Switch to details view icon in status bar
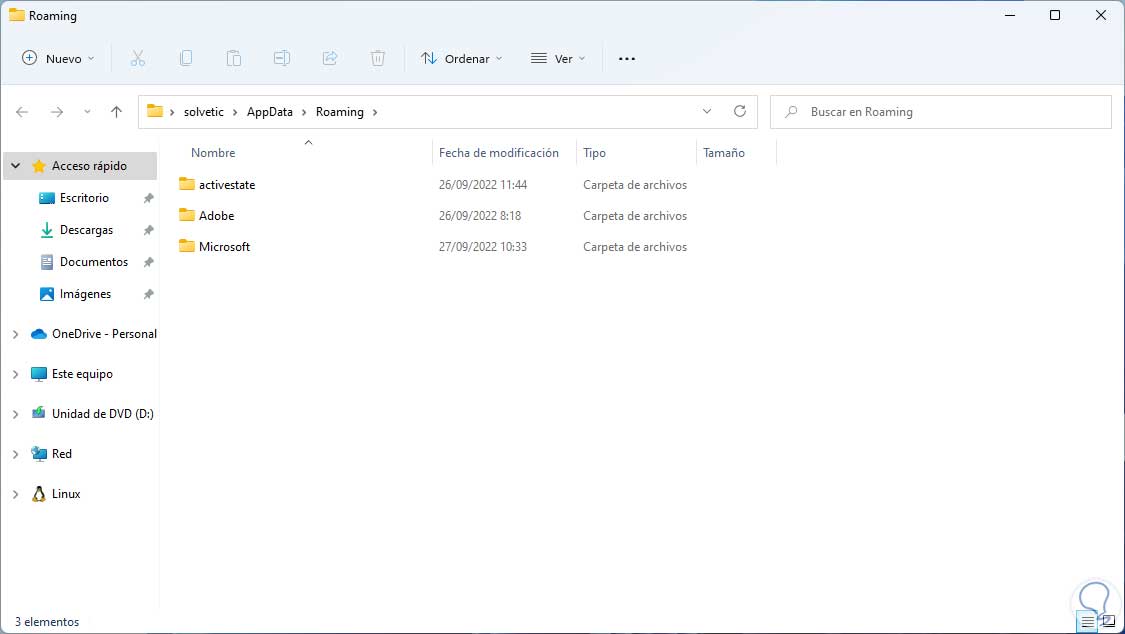 coord(1088,622)
